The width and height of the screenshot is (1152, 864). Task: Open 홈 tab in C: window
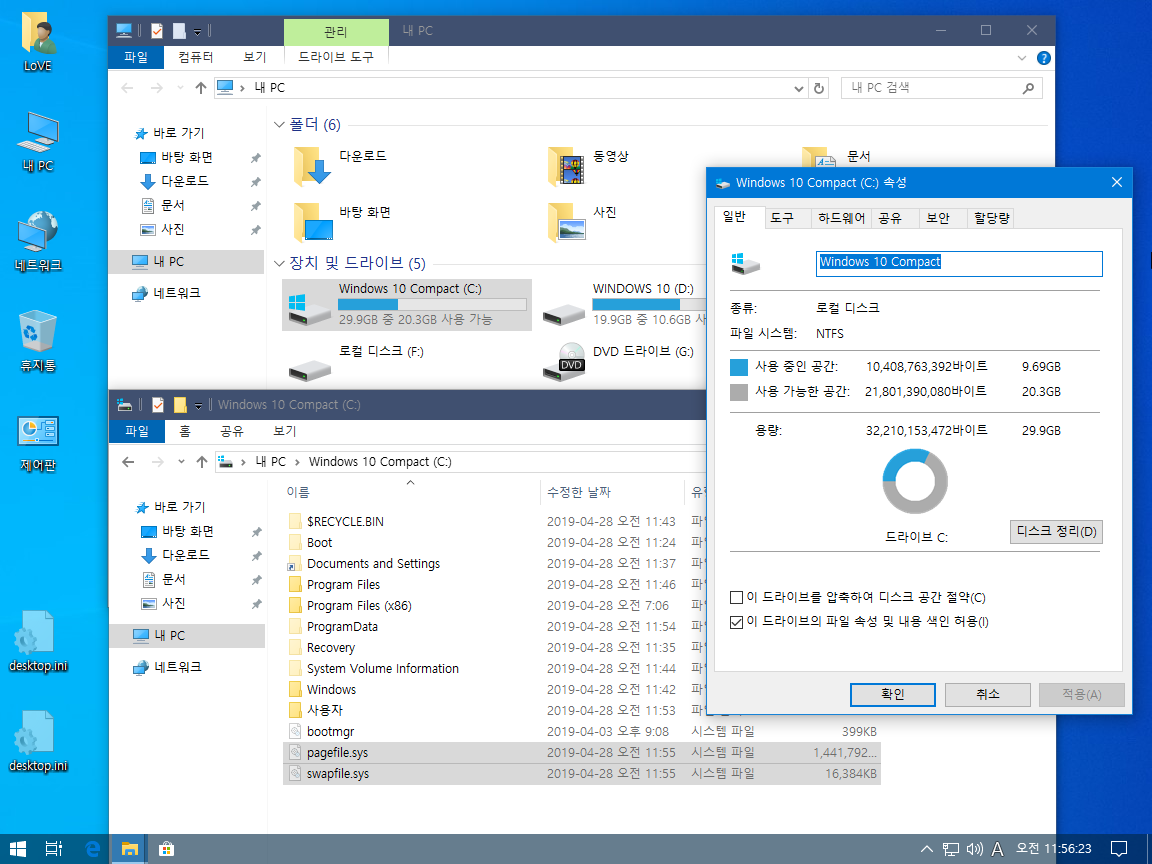(x=185, y=431)
